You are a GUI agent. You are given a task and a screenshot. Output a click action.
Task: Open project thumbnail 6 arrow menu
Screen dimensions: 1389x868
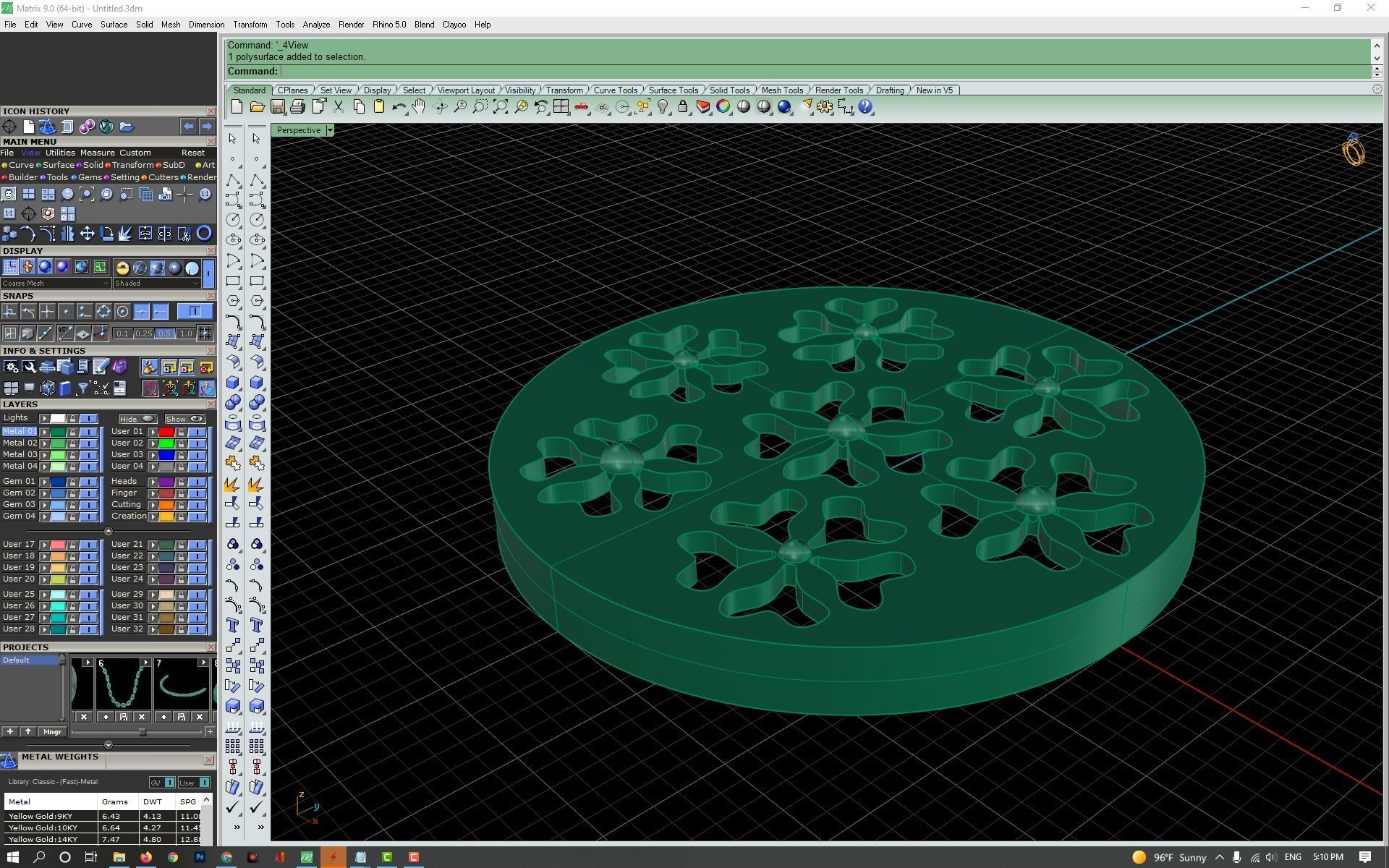coord(145,663)
